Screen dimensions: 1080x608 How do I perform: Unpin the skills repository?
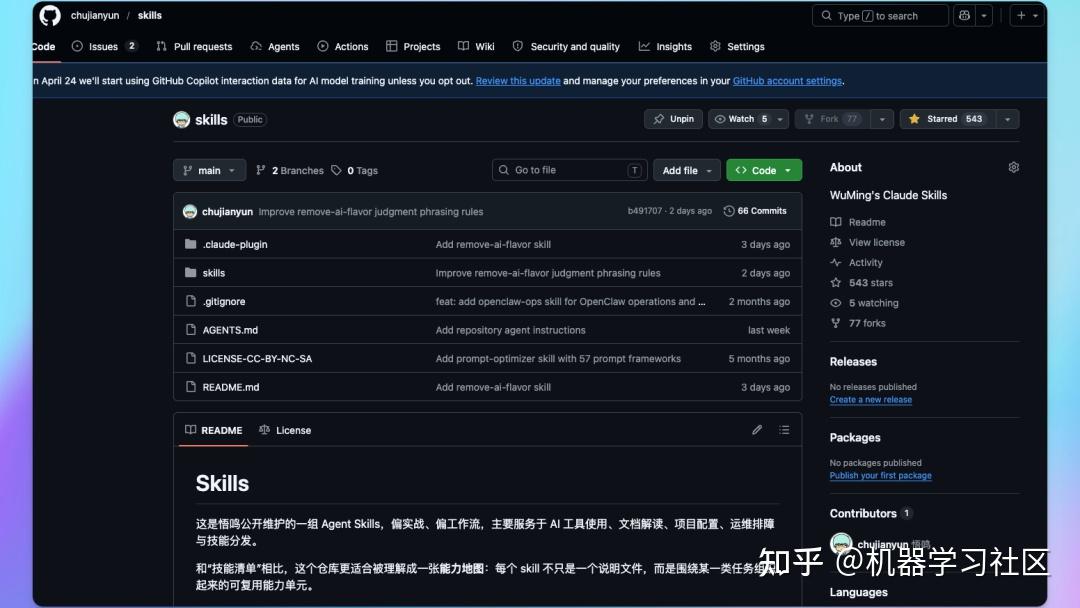click(x=673, y=119)
